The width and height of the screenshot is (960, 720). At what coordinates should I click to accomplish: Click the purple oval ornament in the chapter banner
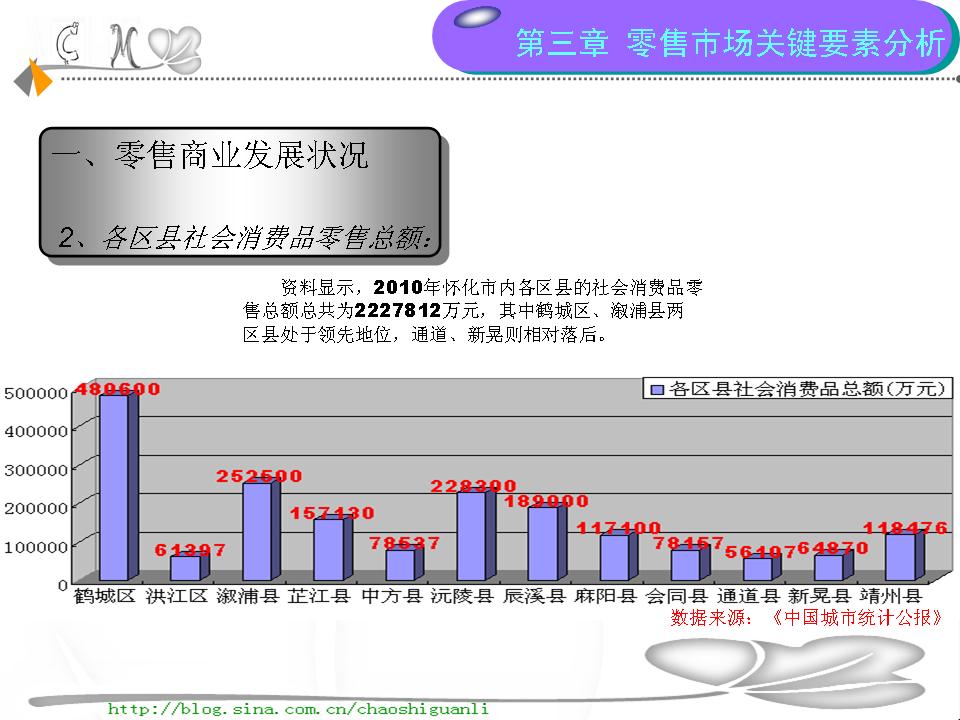click(477, 17)
